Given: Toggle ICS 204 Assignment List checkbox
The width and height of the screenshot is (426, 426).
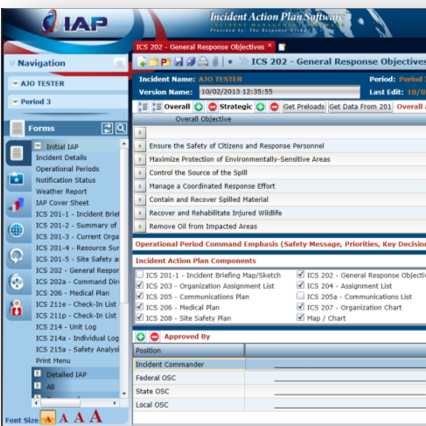Looking at the screenshot, I should (301, 285).
